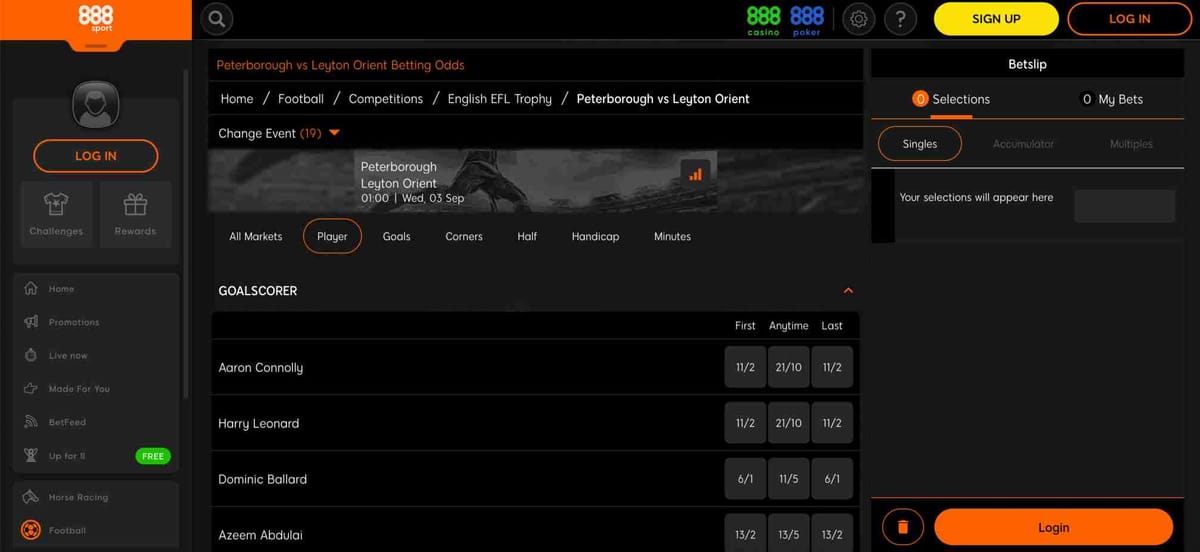The width and height of the screenshot is (1200, 552).
Task: Click the sidebar LOG IN button
Action: pyautogui.click(x=96, y=156)
